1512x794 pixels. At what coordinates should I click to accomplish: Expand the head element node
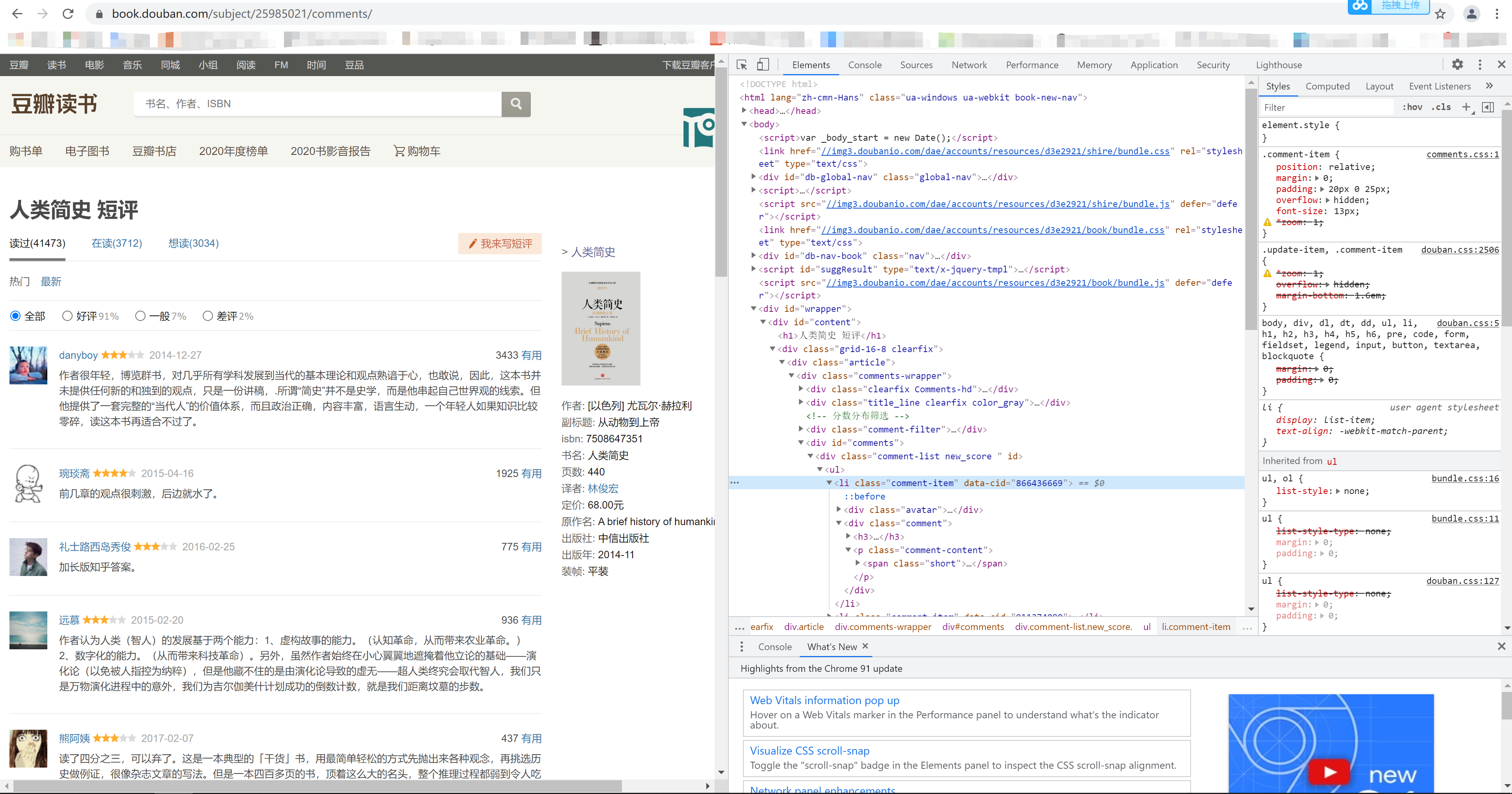coord(744,110)
